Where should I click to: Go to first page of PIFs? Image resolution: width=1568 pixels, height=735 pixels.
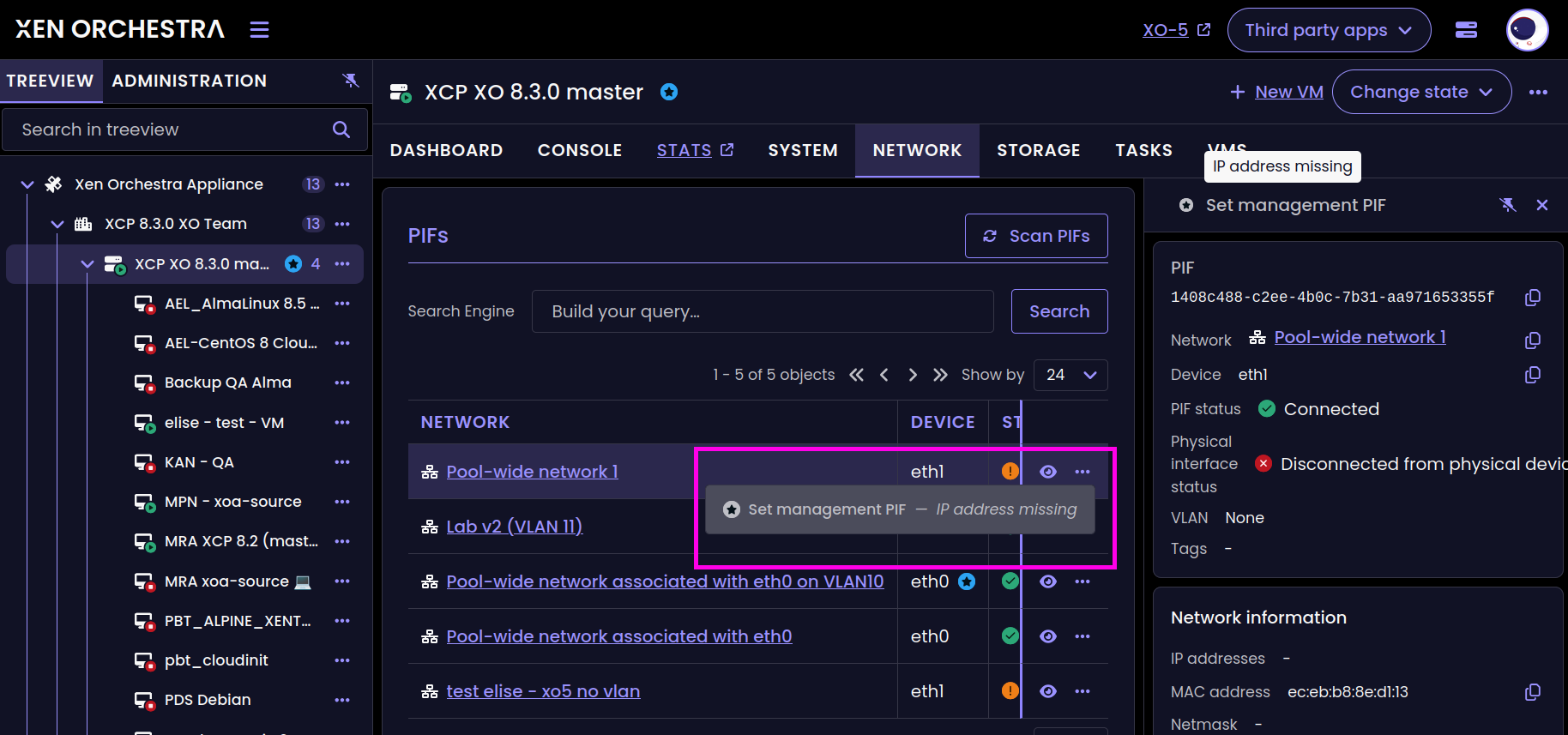(x=856, y=375)
